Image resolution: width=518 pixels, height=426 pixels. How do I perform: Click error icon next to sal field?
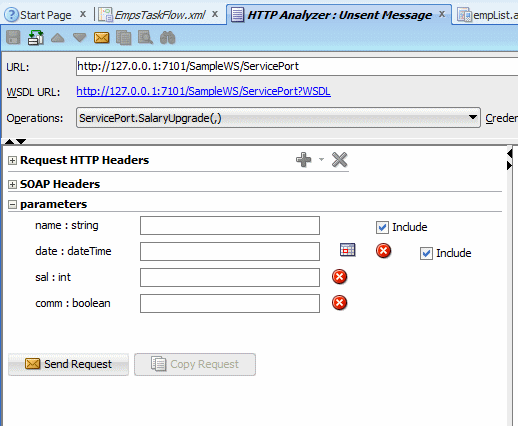[x=340, y=277]
